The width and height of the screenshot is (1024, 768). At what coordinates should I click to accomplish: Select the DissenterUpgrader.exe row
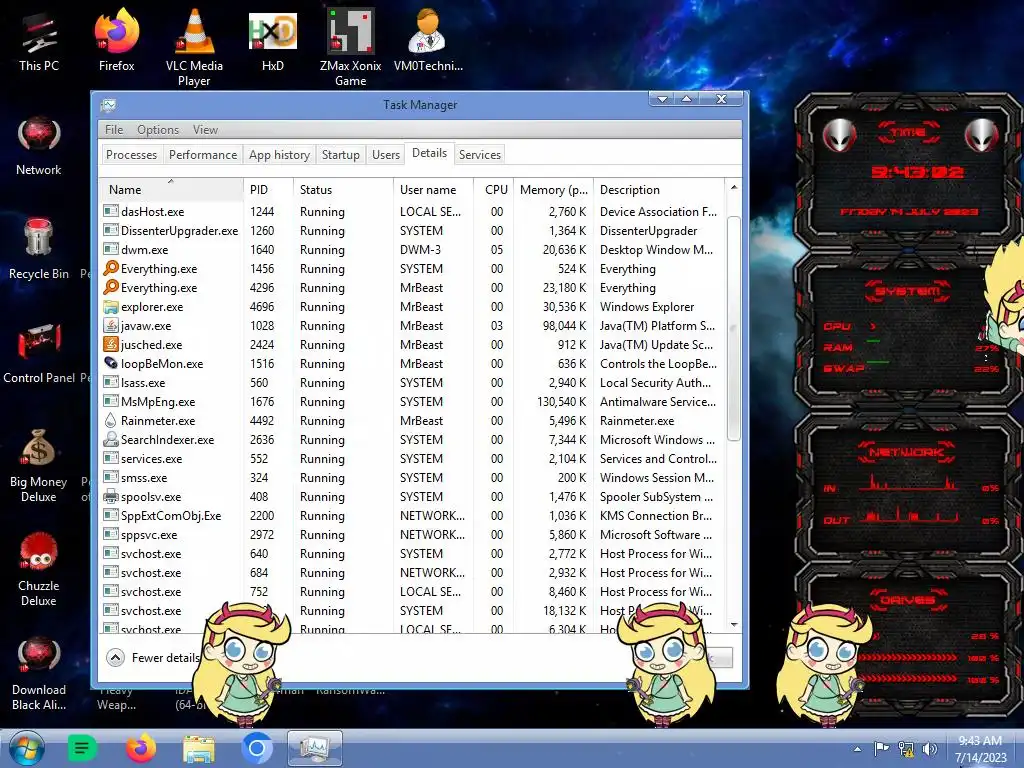click(x=413, y=231)
